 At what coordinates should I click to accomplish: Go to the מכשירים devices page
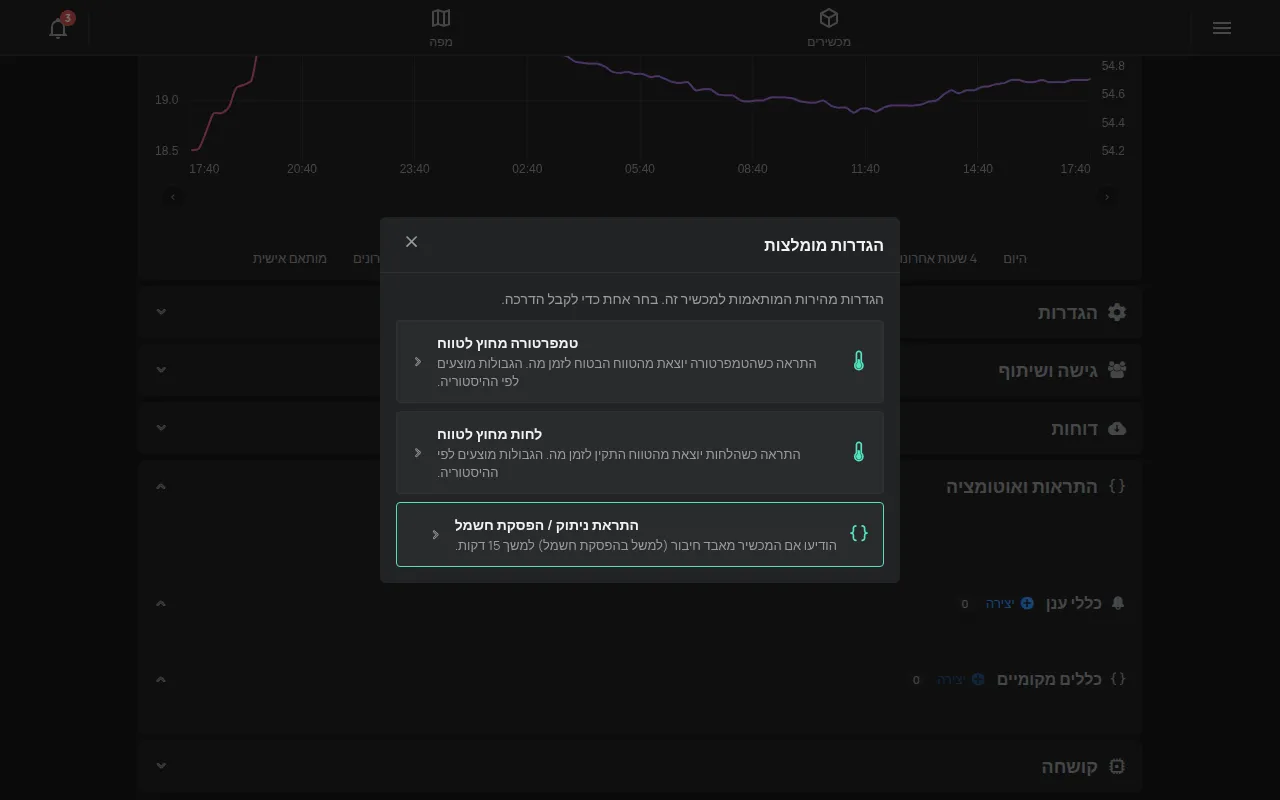click(829, 28)
